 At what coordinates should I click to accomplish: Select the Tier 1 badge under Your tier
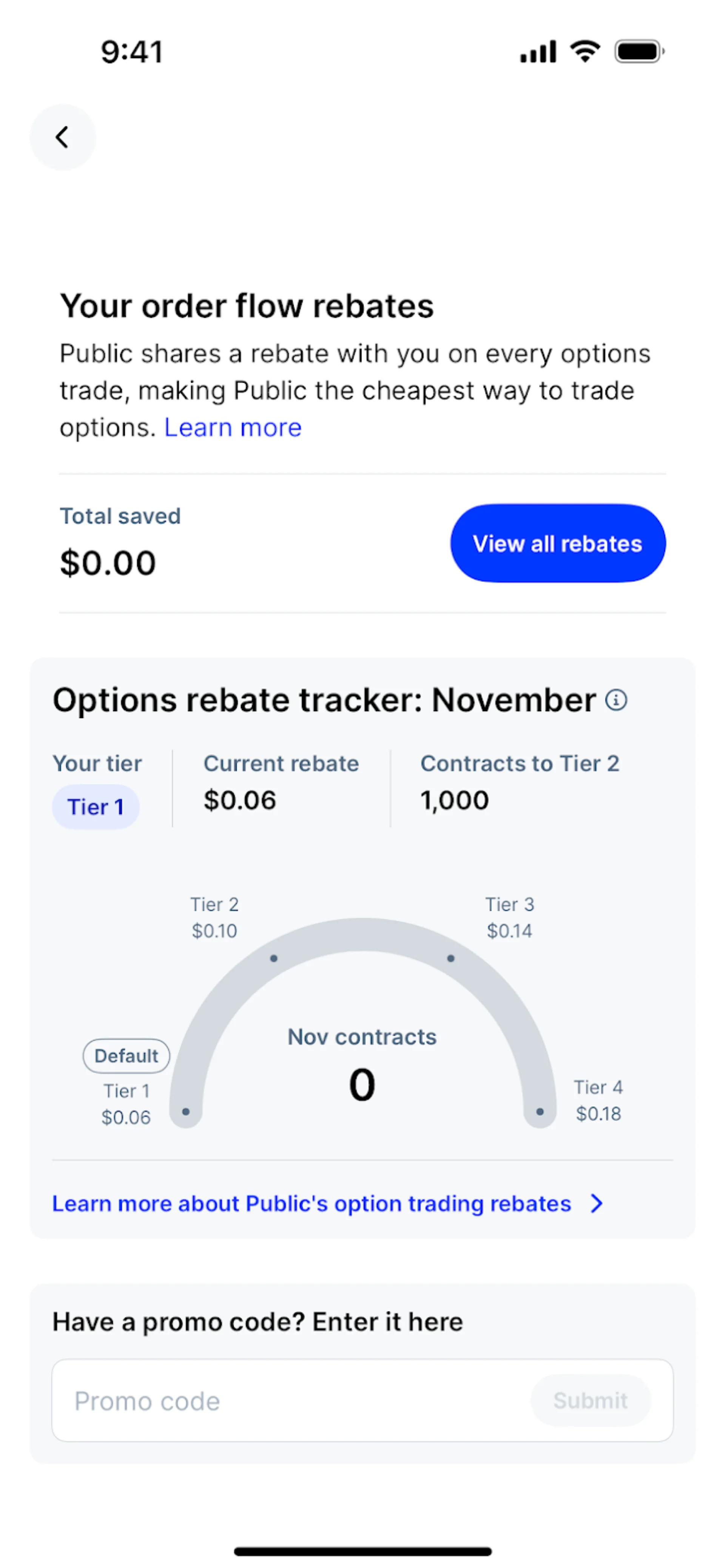(96, 807)
